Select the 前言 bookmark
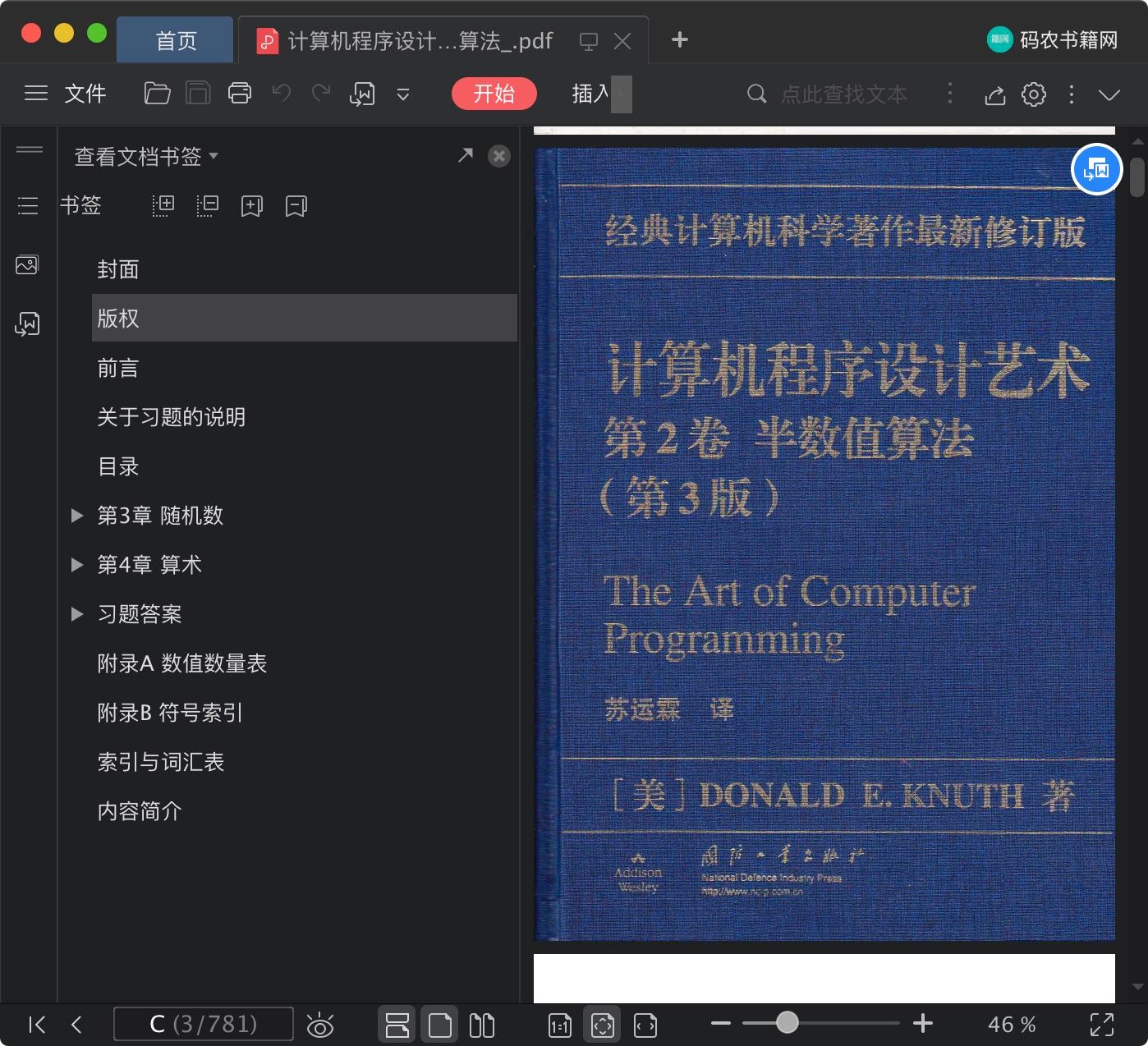Viewport: 1148px width, 1046px height. pos(118,368)
